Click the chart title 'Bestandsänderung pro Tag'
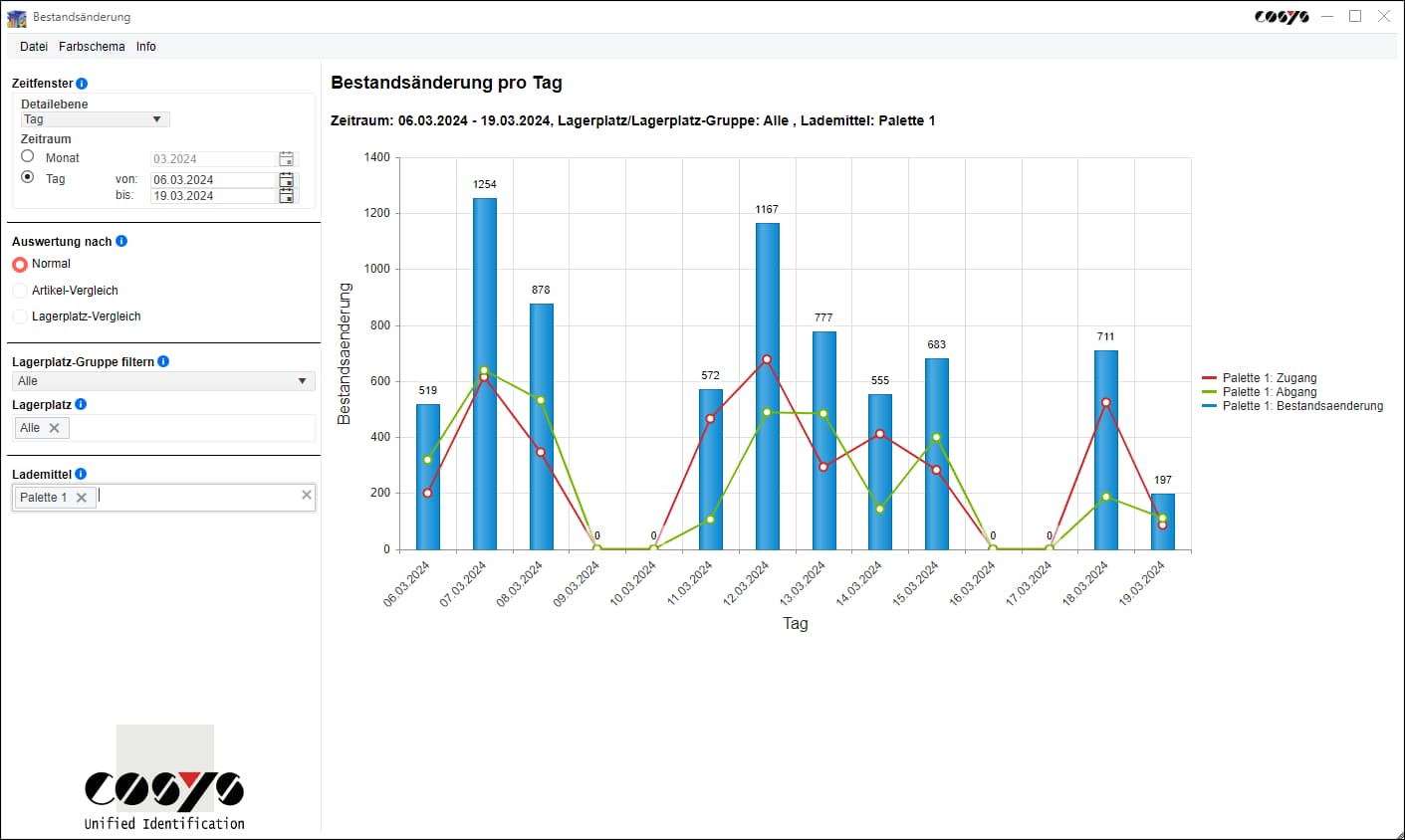This screenshot has width=1405, height=840. [x=447, y=83]
